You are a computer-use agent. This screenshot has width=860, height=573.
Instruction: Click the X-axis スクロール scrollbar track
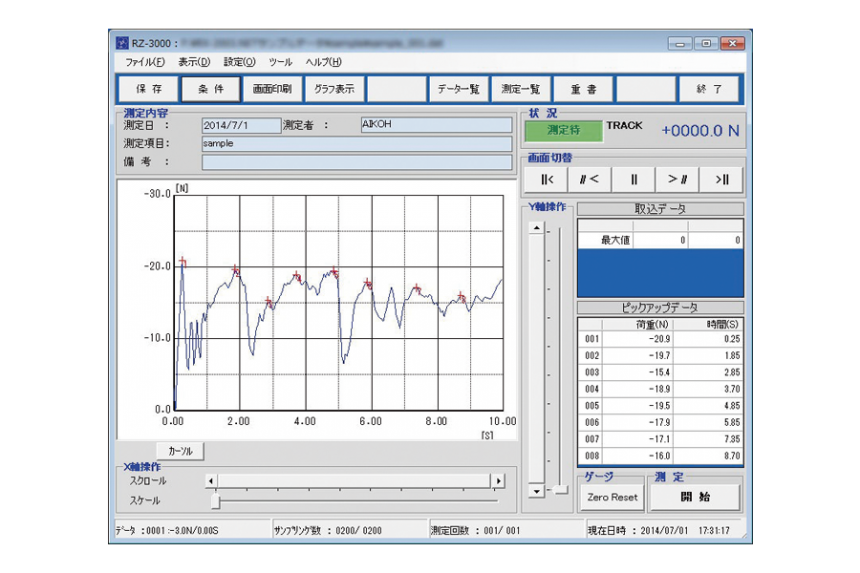click(354, 481)
